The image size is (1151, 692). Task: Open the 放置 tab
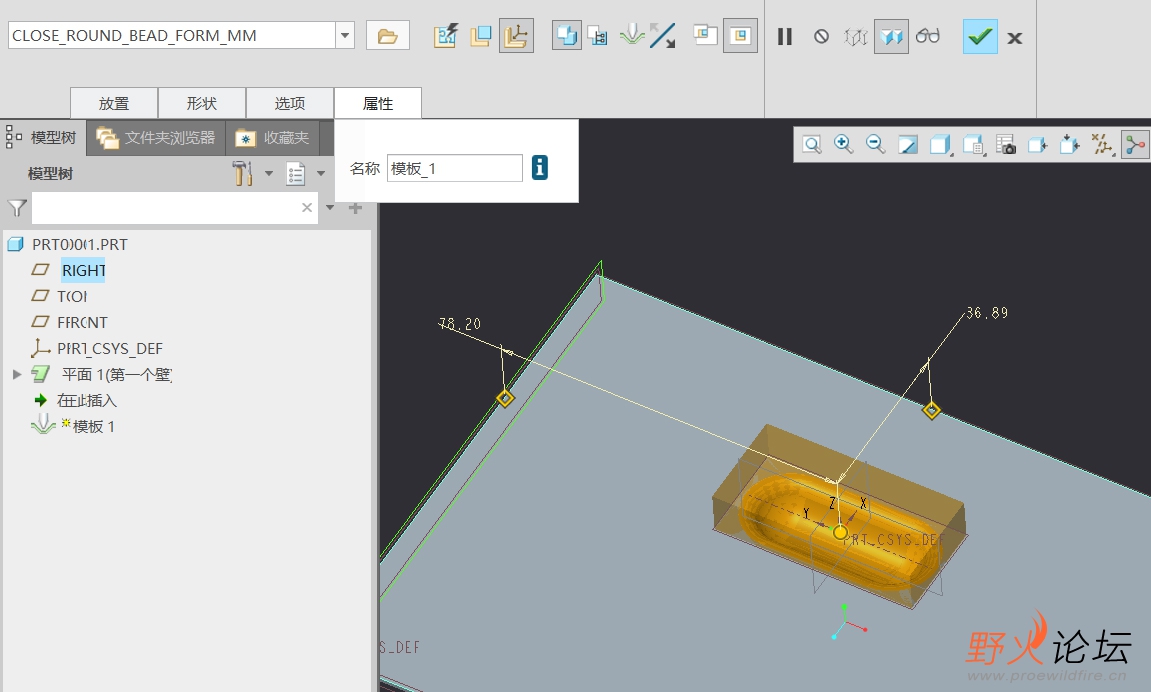pyautogui.click(x=114, y=103)
